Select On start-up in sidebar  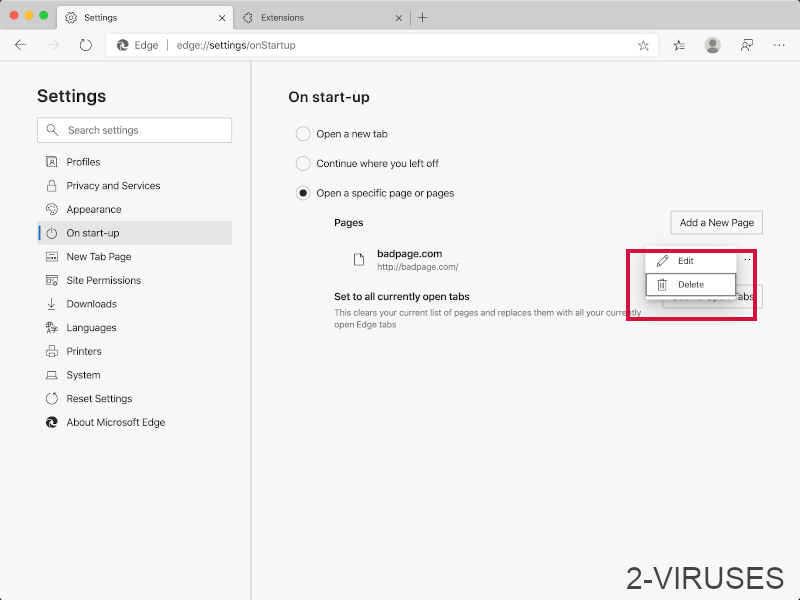click(134, 233)
